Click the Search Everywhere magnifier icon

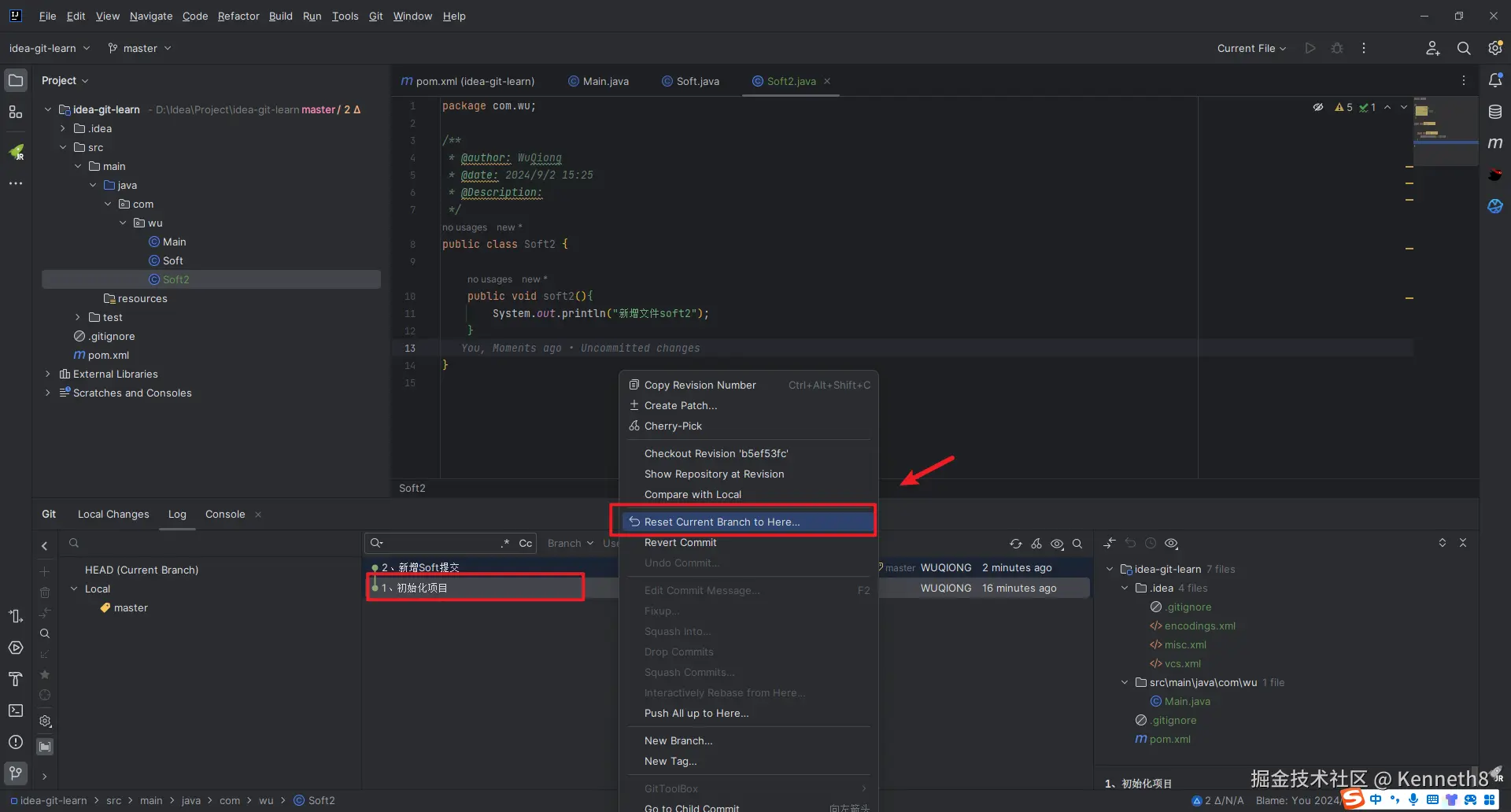point(1464,48)
